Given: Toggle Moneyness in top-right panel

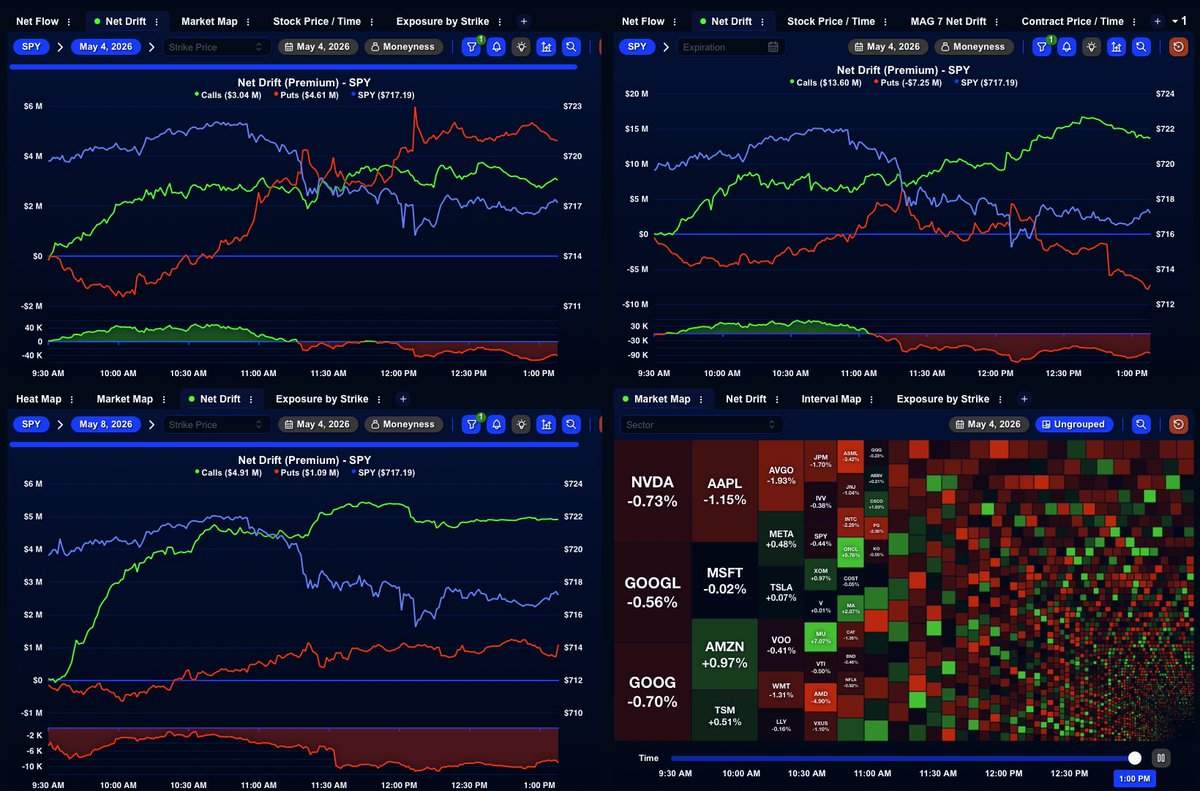Looking at the screenshot, I should 972,46.
